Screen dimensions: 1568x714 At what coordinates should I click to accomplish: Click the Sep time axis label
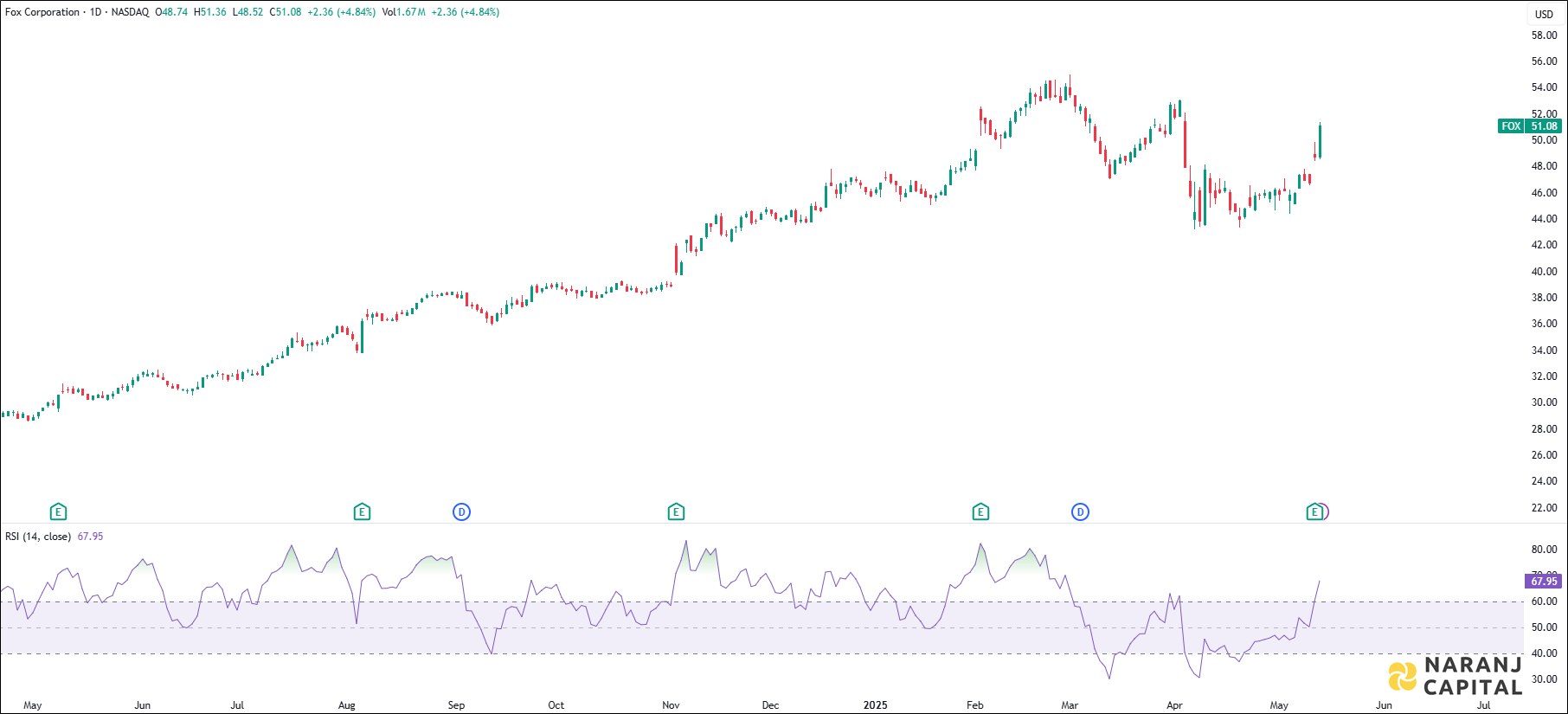[x=456, y=705]
